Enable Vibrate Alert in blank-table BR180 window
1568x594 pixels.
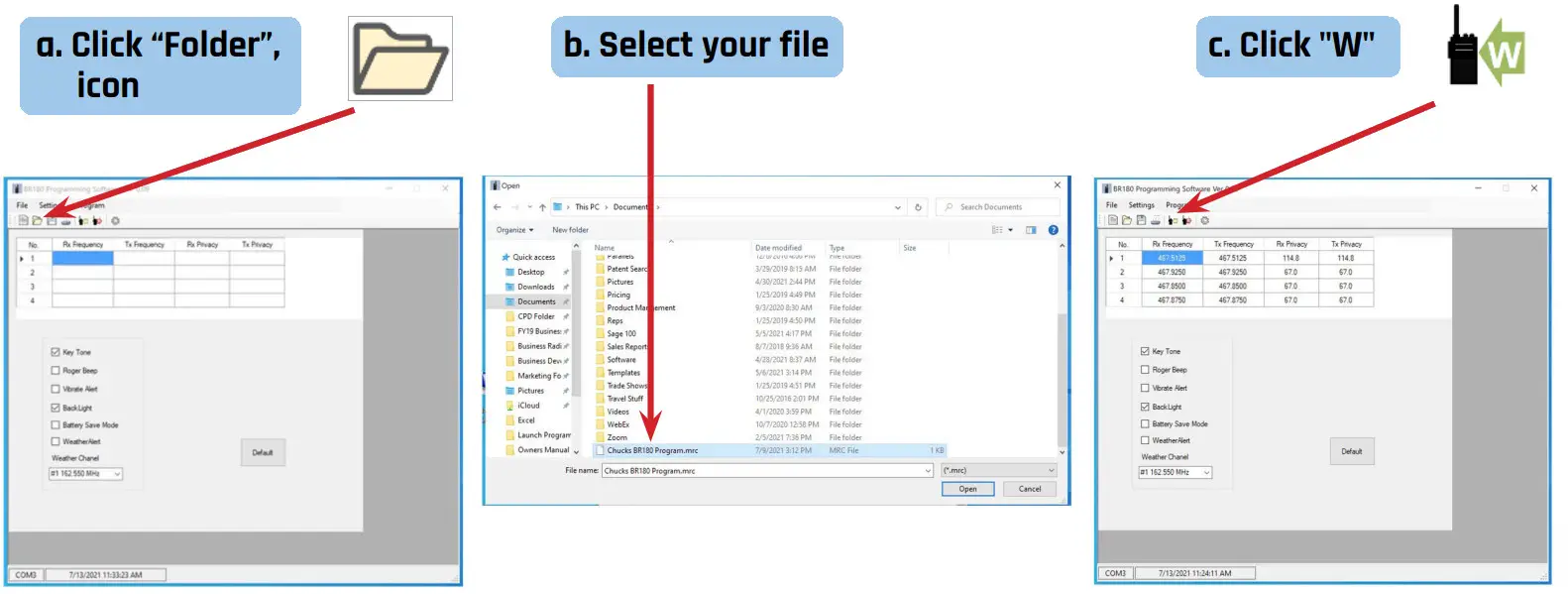pyautogui.click(x=56, y=389)
